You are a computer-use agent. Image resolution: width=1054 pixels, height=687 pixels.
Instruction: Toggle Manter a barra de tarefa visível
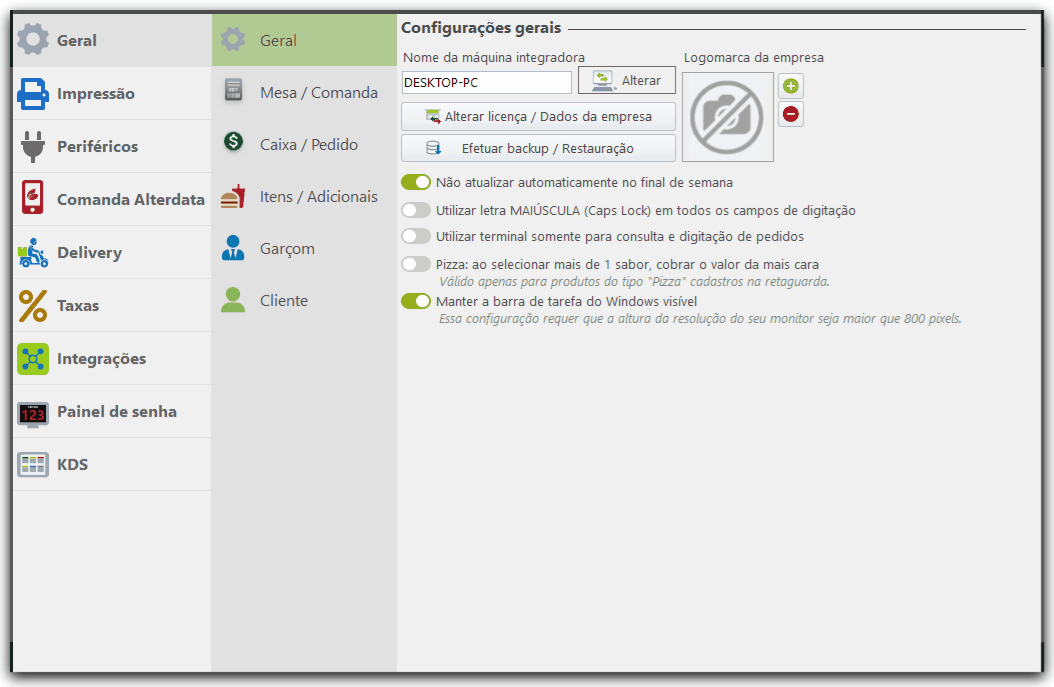pyautogui.click(x=416, y=301)
